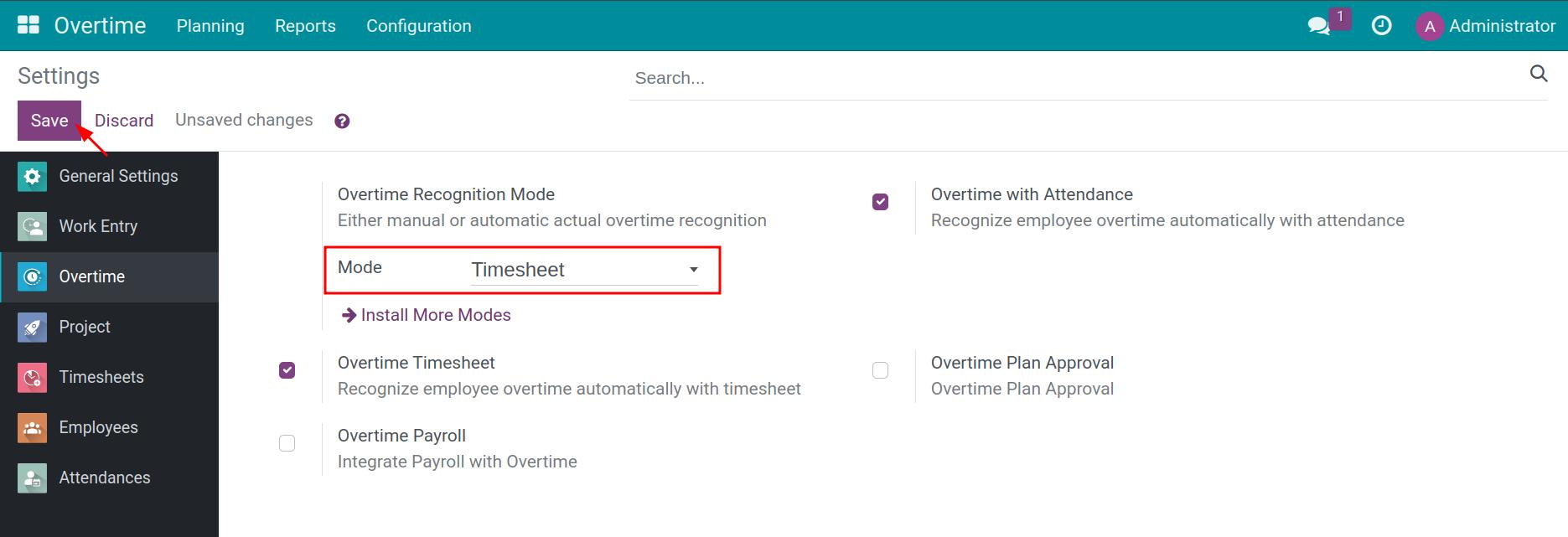Image resolution: width=1568 pixels, height=537 pixels.
Task: Open the apps grid menu
Action: coord(28,23)
